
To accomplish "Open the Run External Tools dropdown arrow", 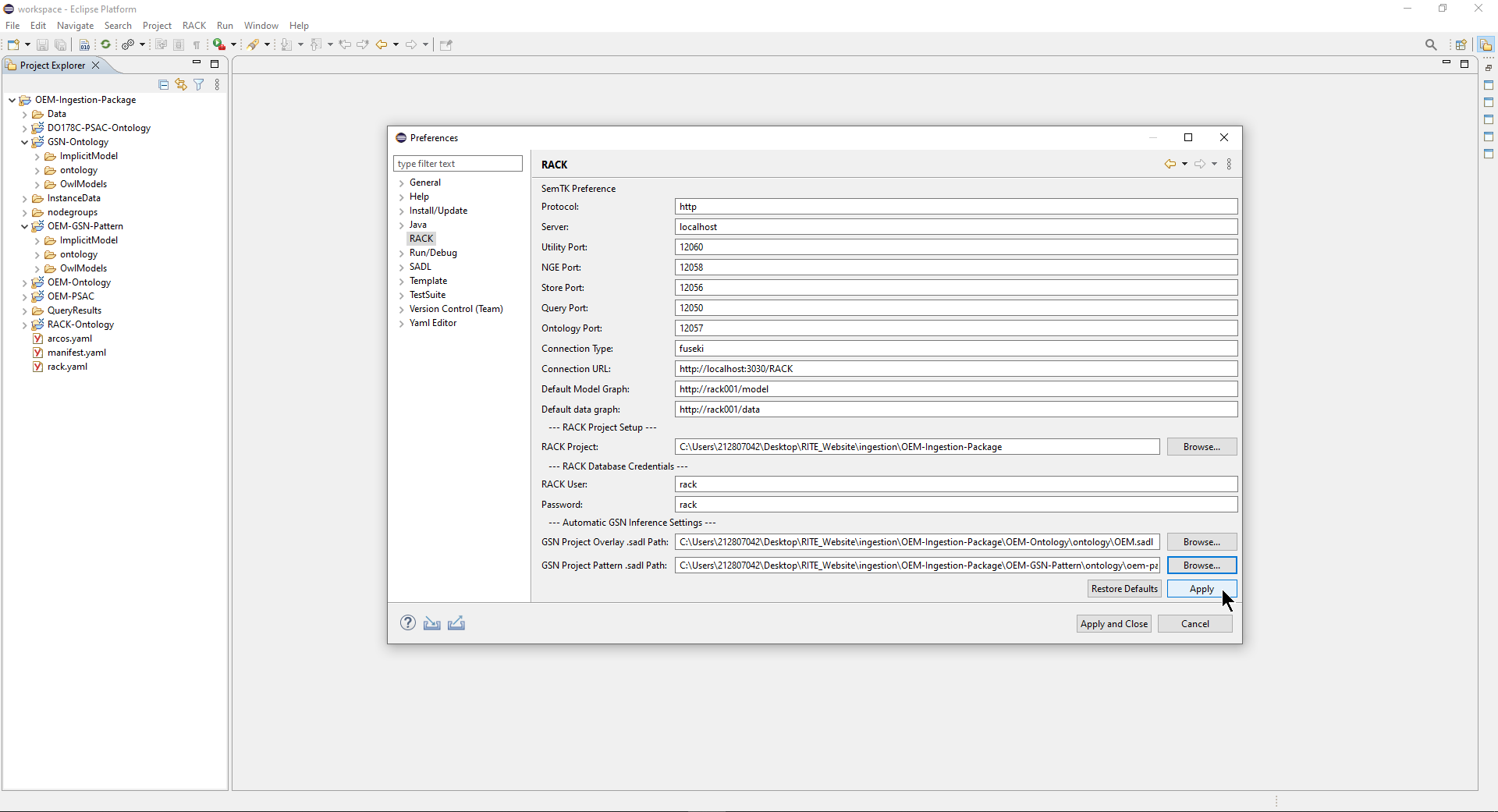I will [233, 44].
